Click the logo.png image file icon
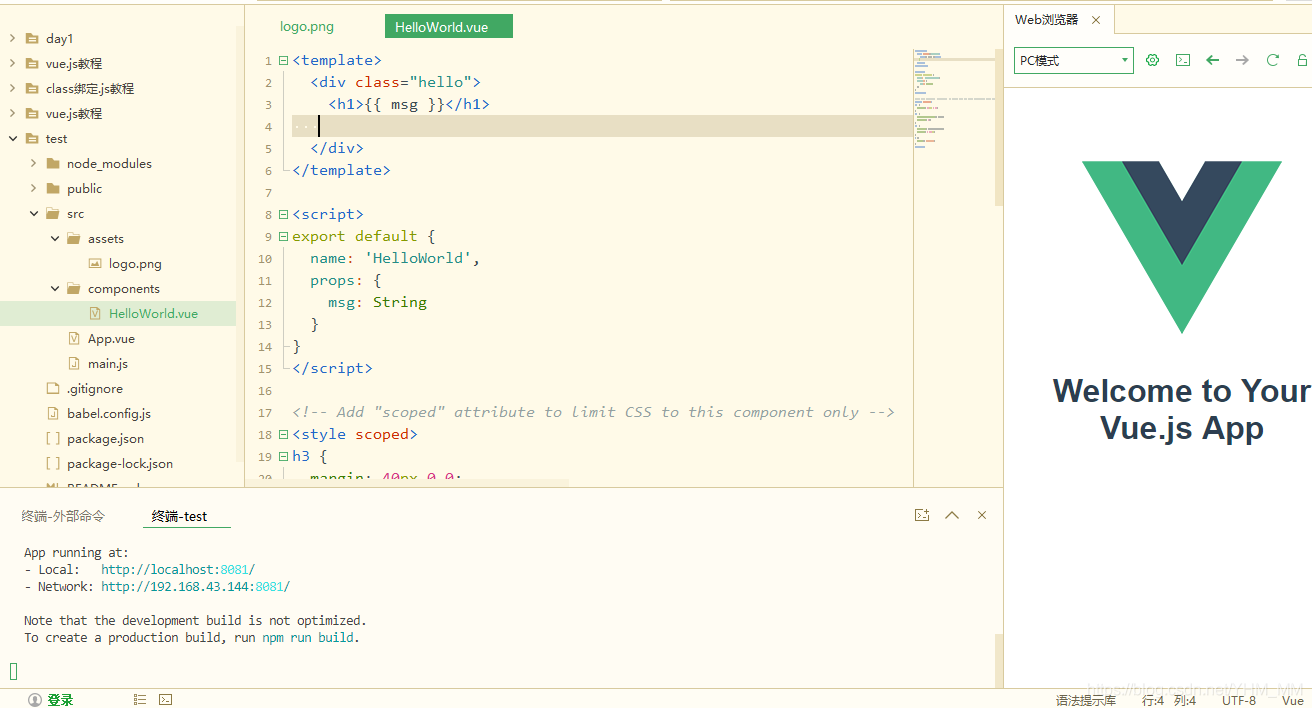Image resolution: width=1312 pixels, height=708 pixels. tap(95, 264)
